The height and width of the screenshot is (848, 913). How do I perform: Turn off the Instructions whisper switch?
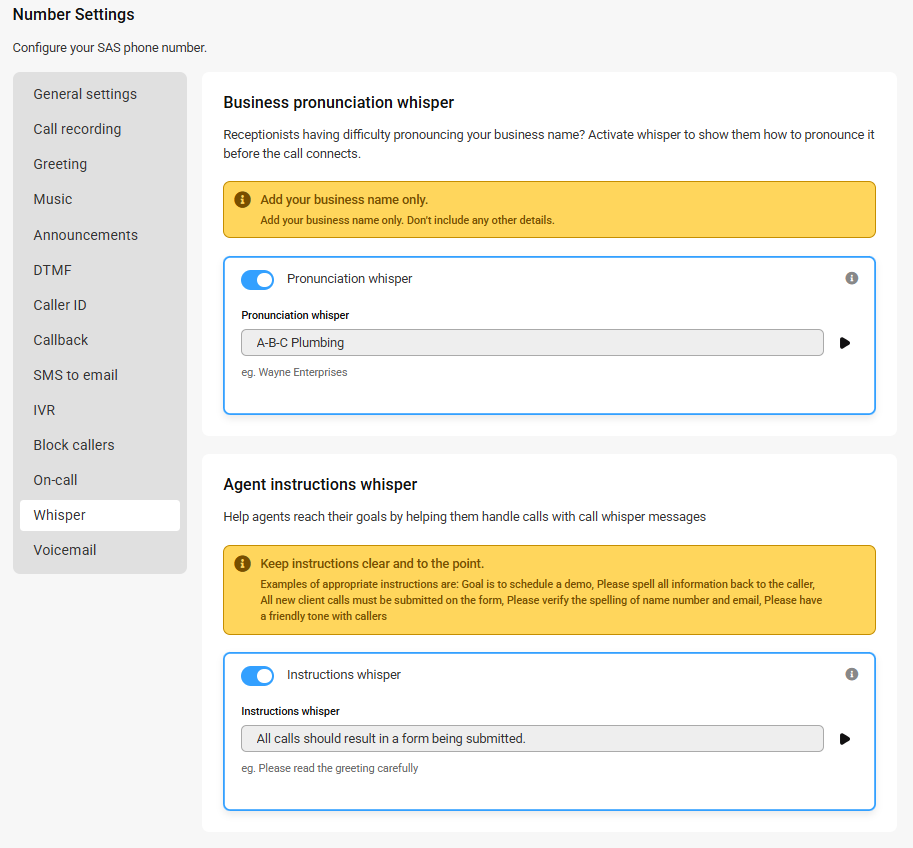pyautogui.click(x=257, y=676)
